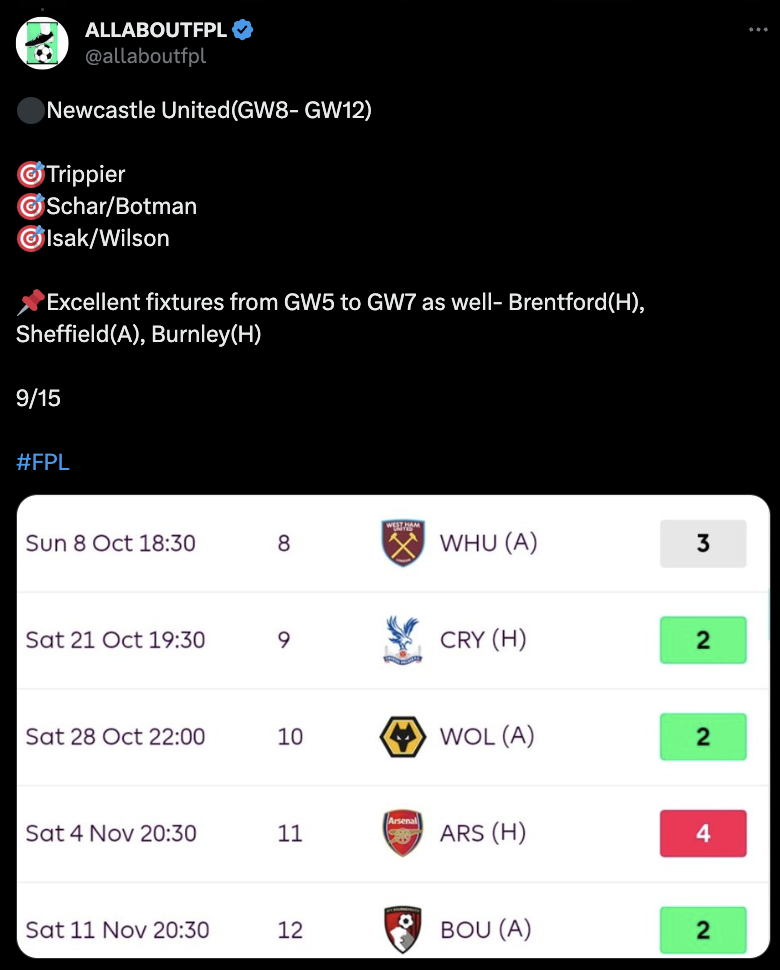Open the #FPL hashtag link
The height and width of the screenshot is (970, 780).
pyautogui.click(x=43, y=462)
